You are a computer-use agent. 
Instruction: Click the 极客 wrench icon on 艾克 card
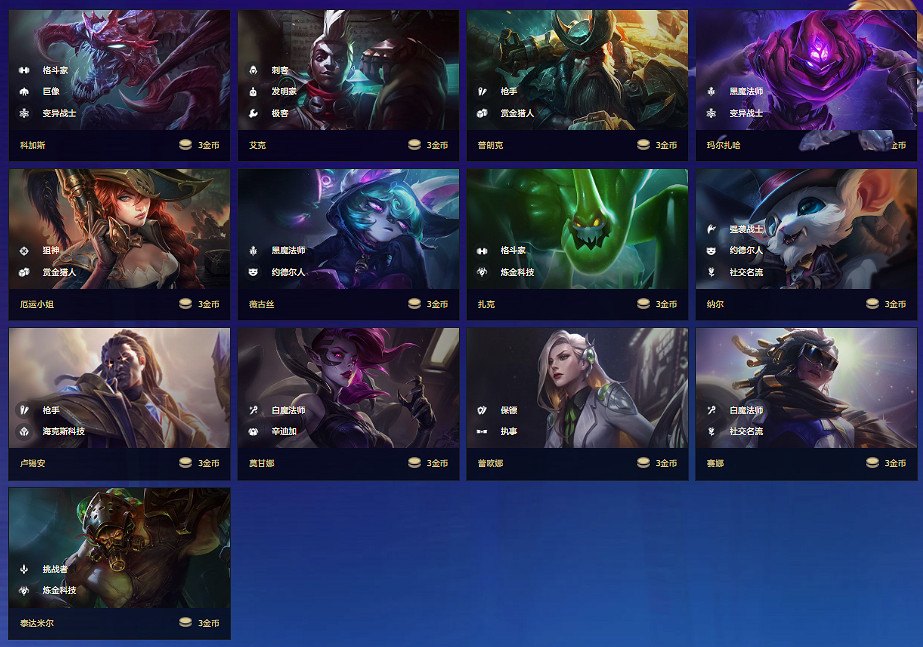coord(253,113)
